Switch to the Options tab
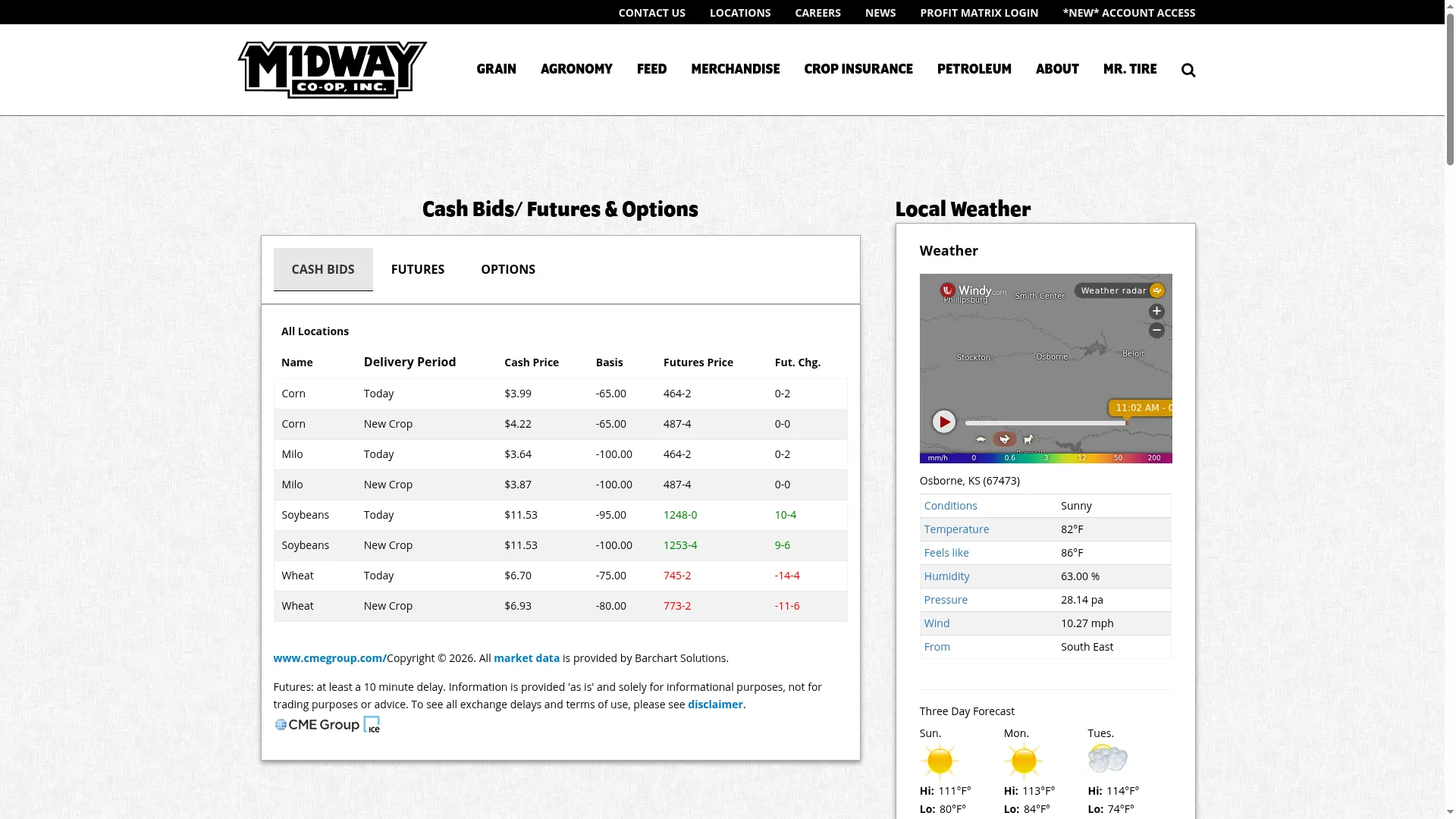The height and width of the screenshot is (819, 1456). click(x=508, y=269)
